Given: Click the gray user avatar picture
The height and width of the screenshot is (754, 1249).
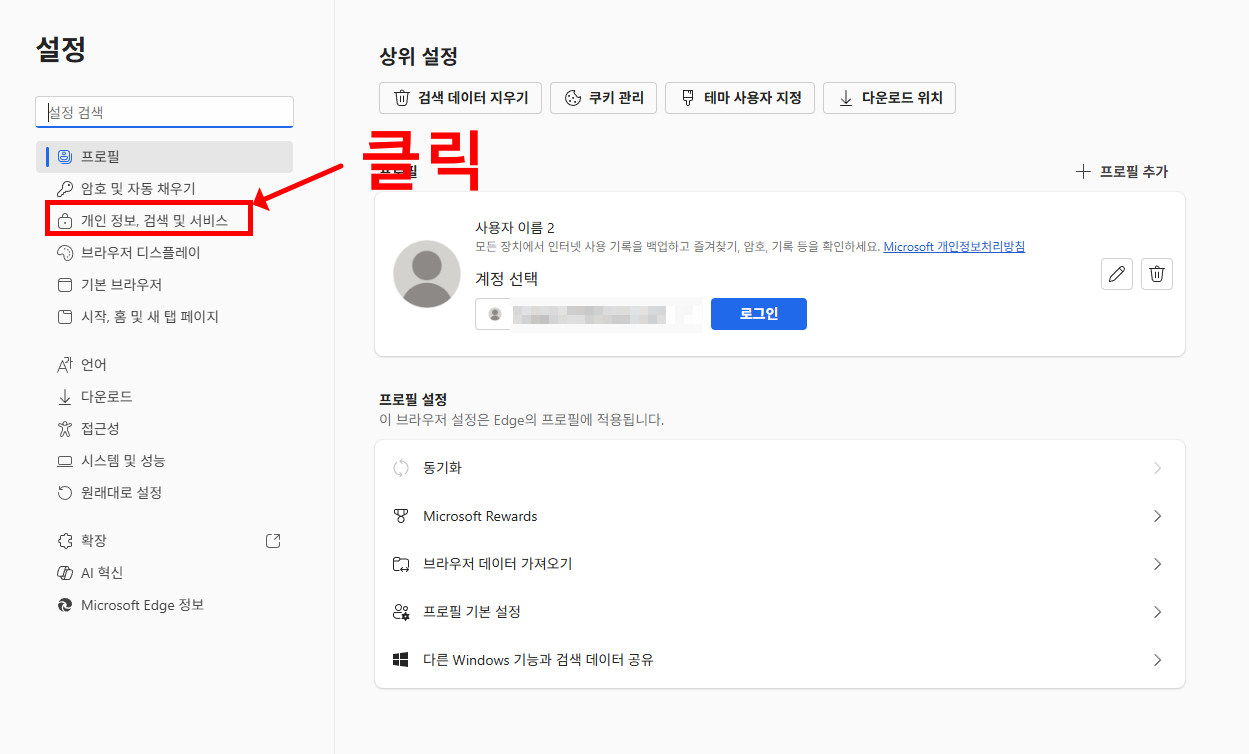Looking at the screenshot, I should (427, 274).
